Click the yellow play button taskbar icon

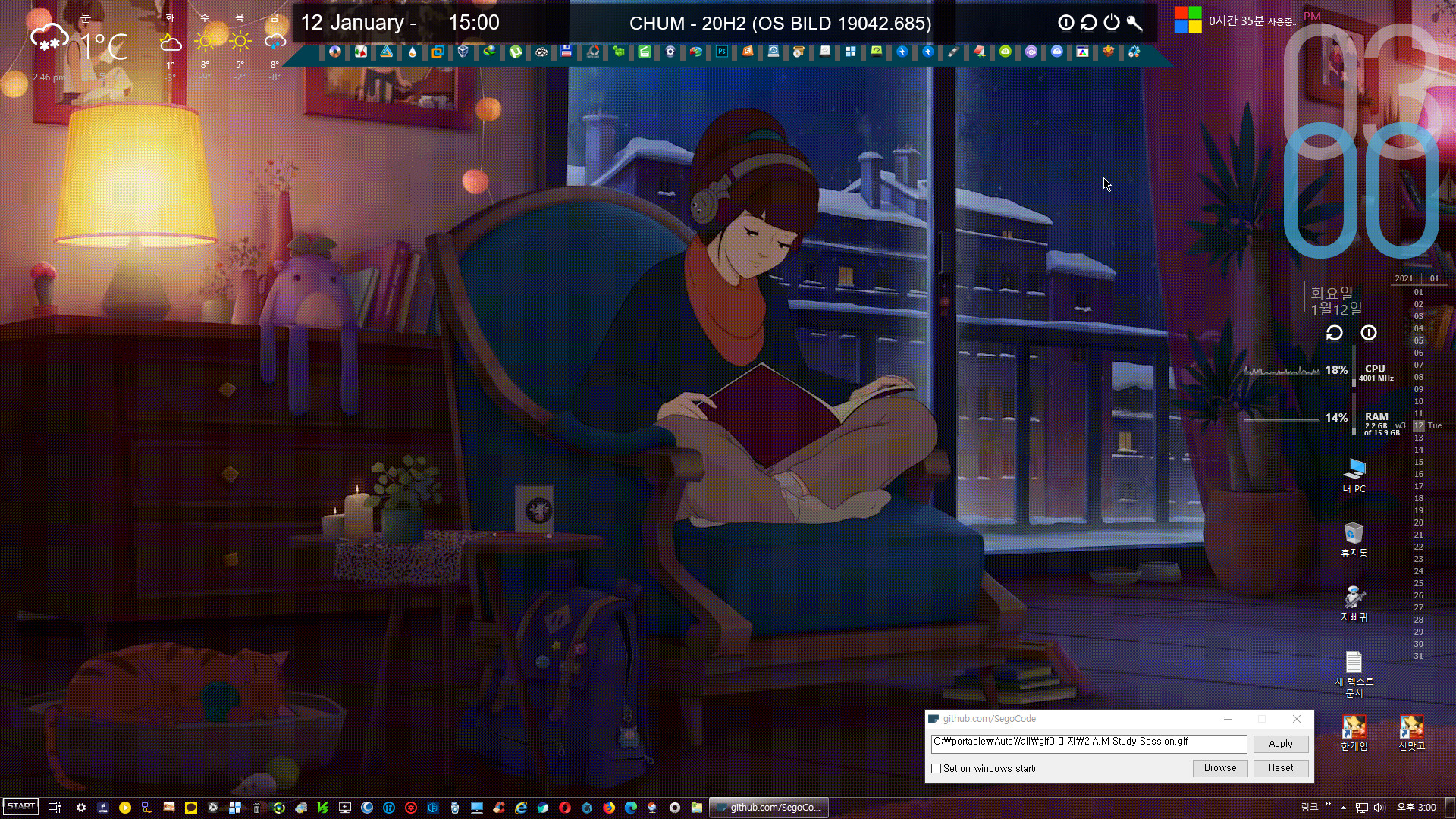(x=125, y=808)
